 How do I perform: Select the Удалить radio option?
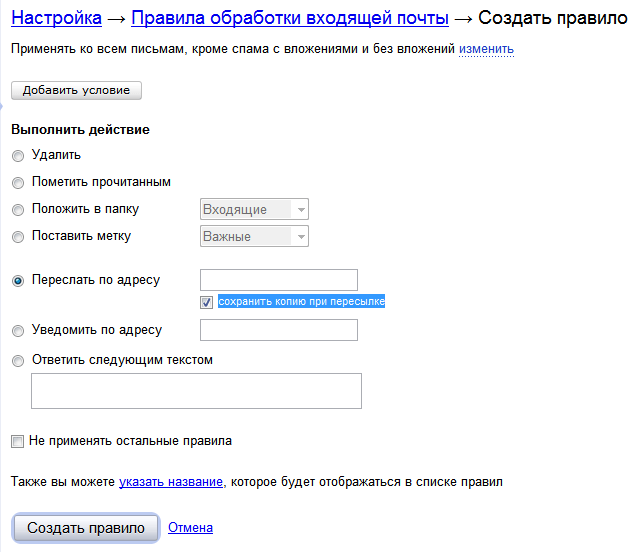18,156
